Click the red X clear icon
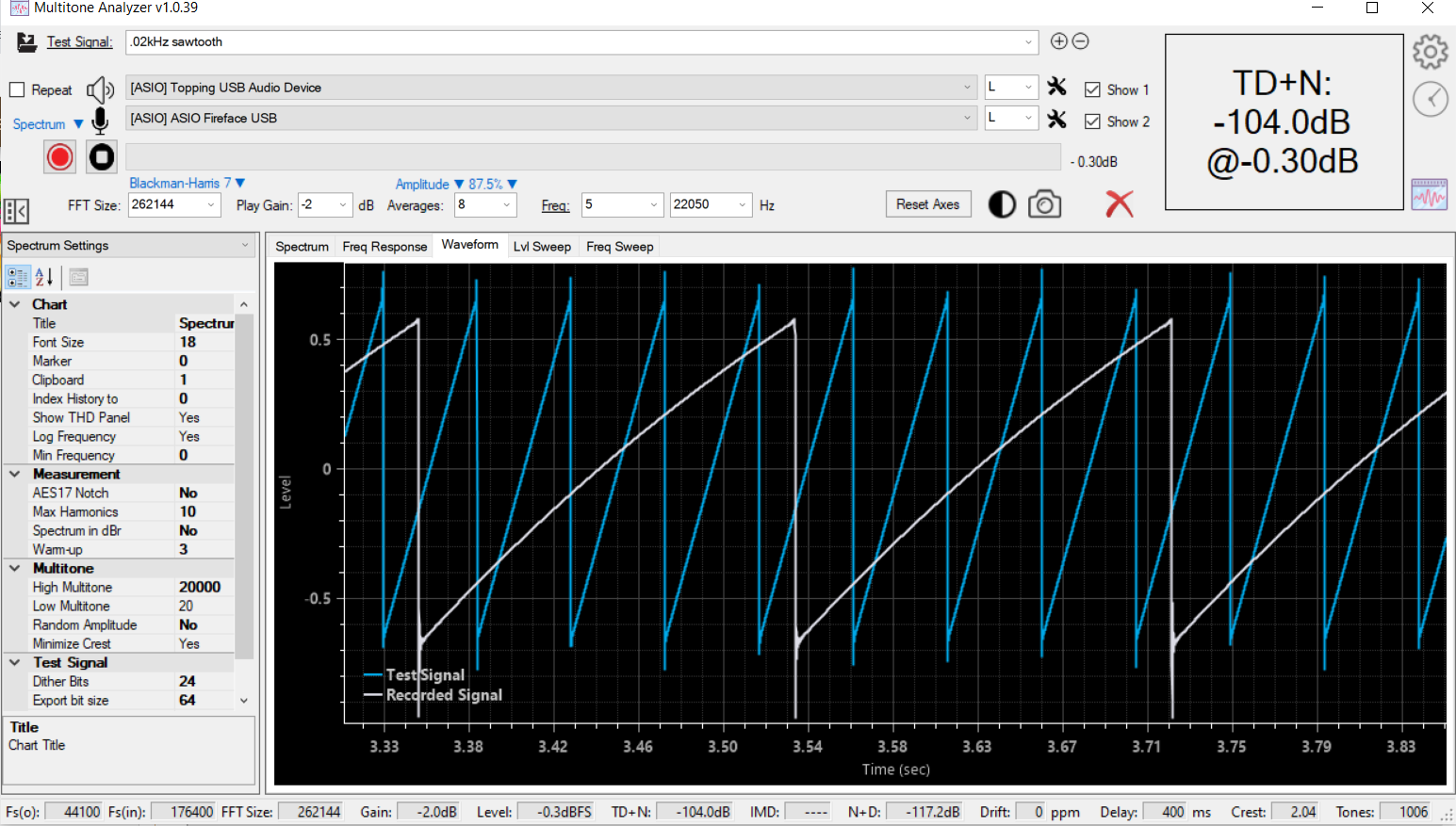Screen dimensions: 1456x826 point(1120,203)
